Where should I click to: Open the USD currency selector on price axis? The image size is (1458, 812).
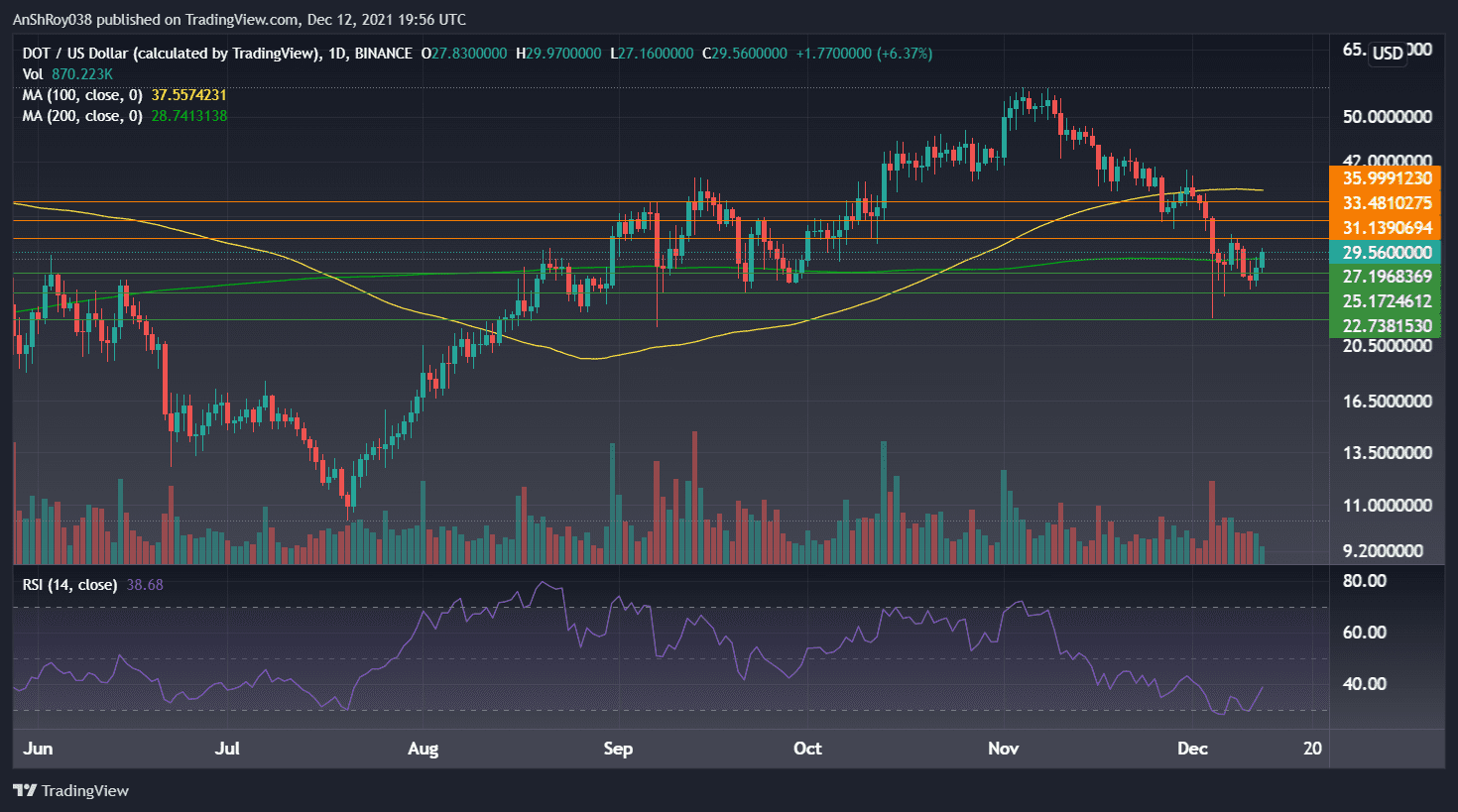tap(1388, 54)
